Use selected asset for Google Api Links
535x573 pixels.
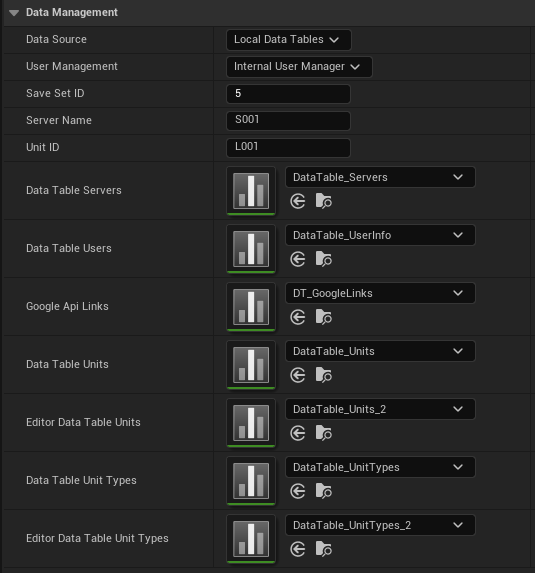click(298, 317)
